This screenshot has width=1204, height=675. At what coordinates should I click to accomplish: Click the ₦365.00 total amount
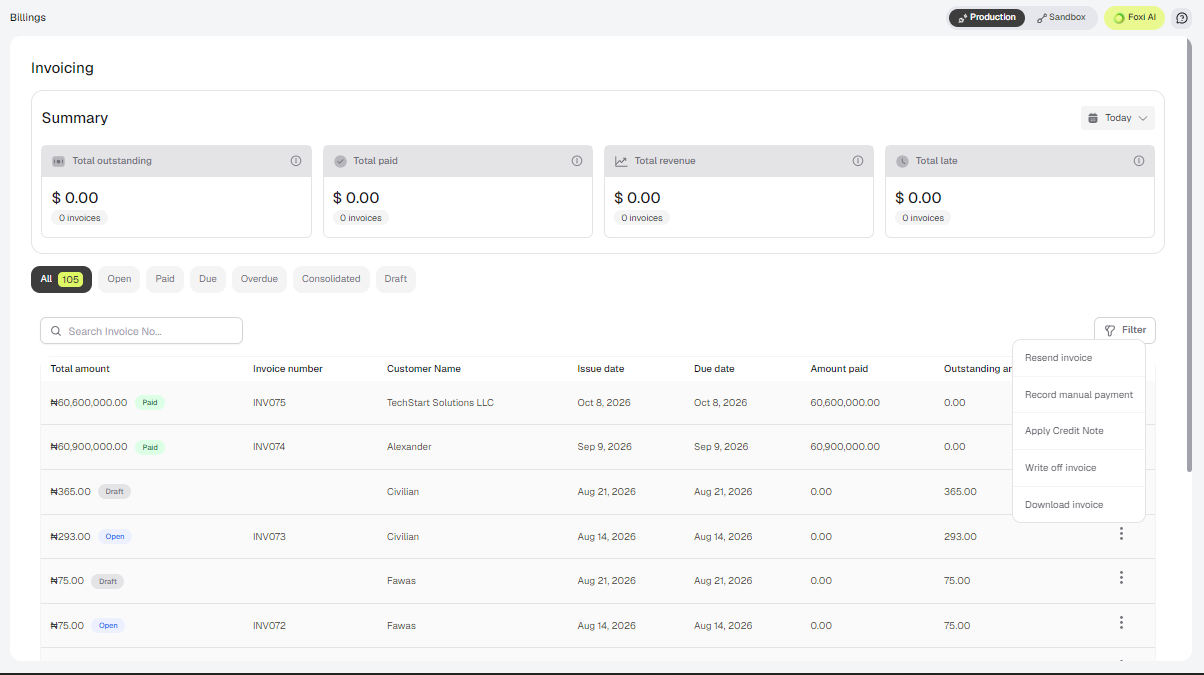click(70, 492)
